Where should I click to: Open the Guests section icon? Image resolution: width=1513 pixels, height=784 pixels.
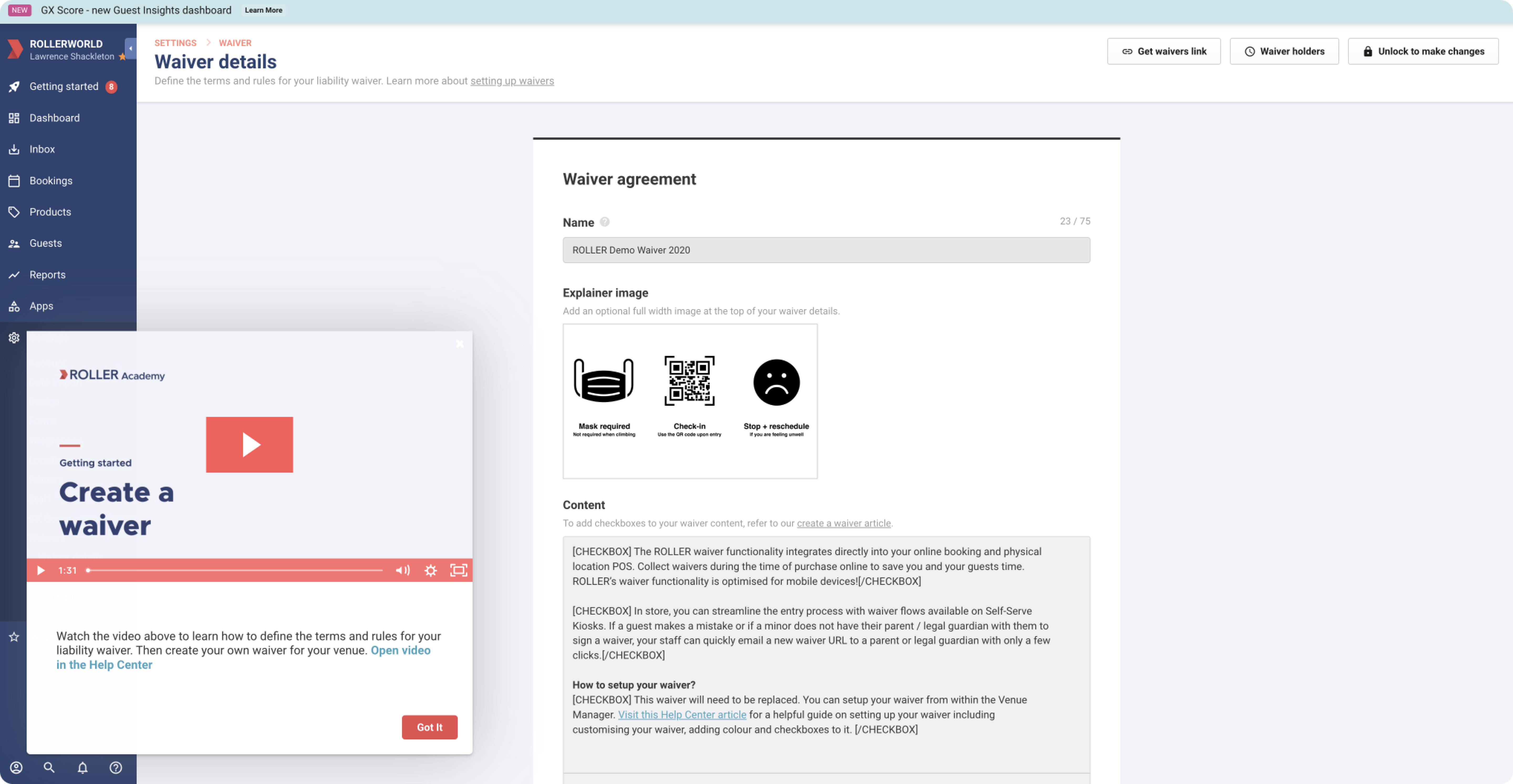[x=14, y=243]
